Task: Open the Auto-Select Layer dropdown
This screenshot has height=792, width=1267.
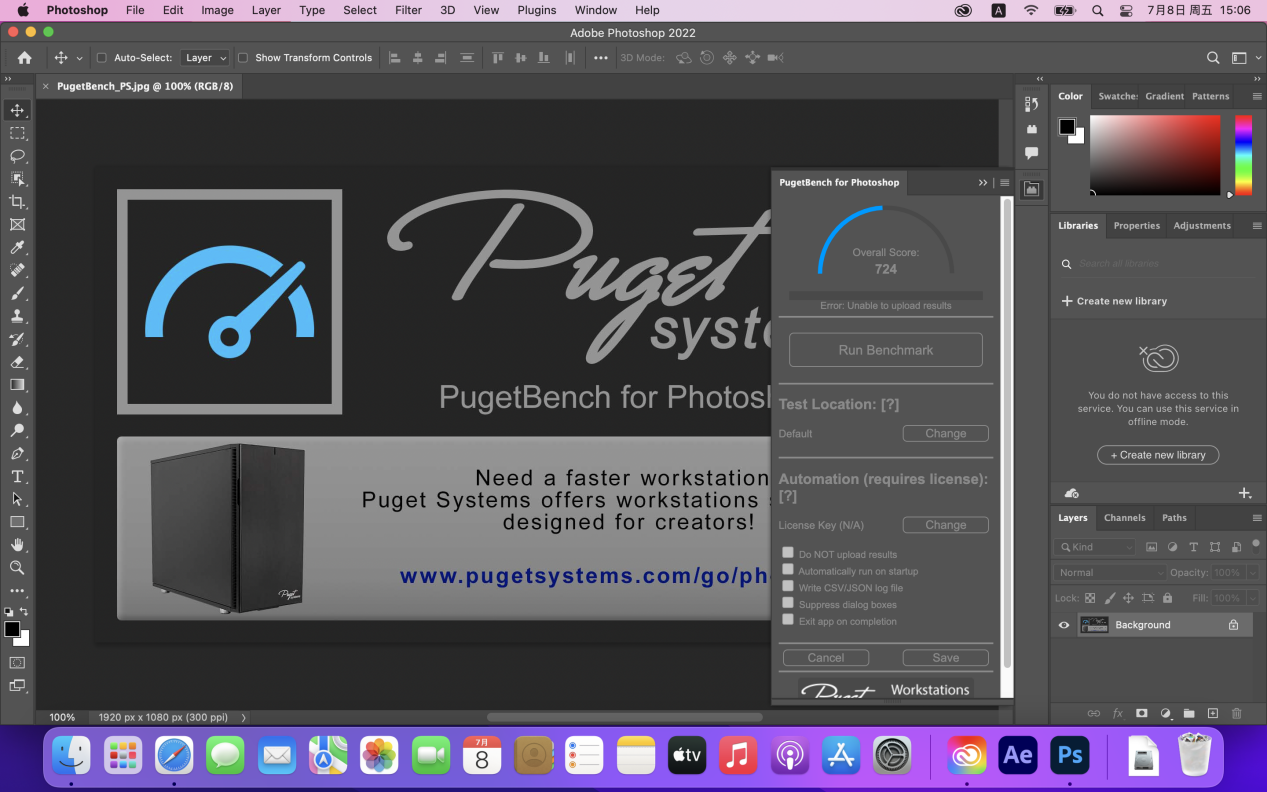Action: (x=205, y=58)
